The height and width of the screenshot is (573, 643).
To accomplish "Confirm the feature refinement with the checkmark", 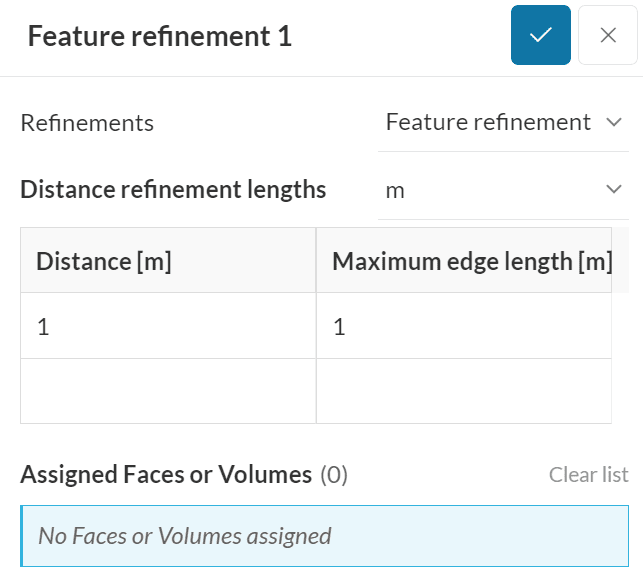I will tap(540, 35).
